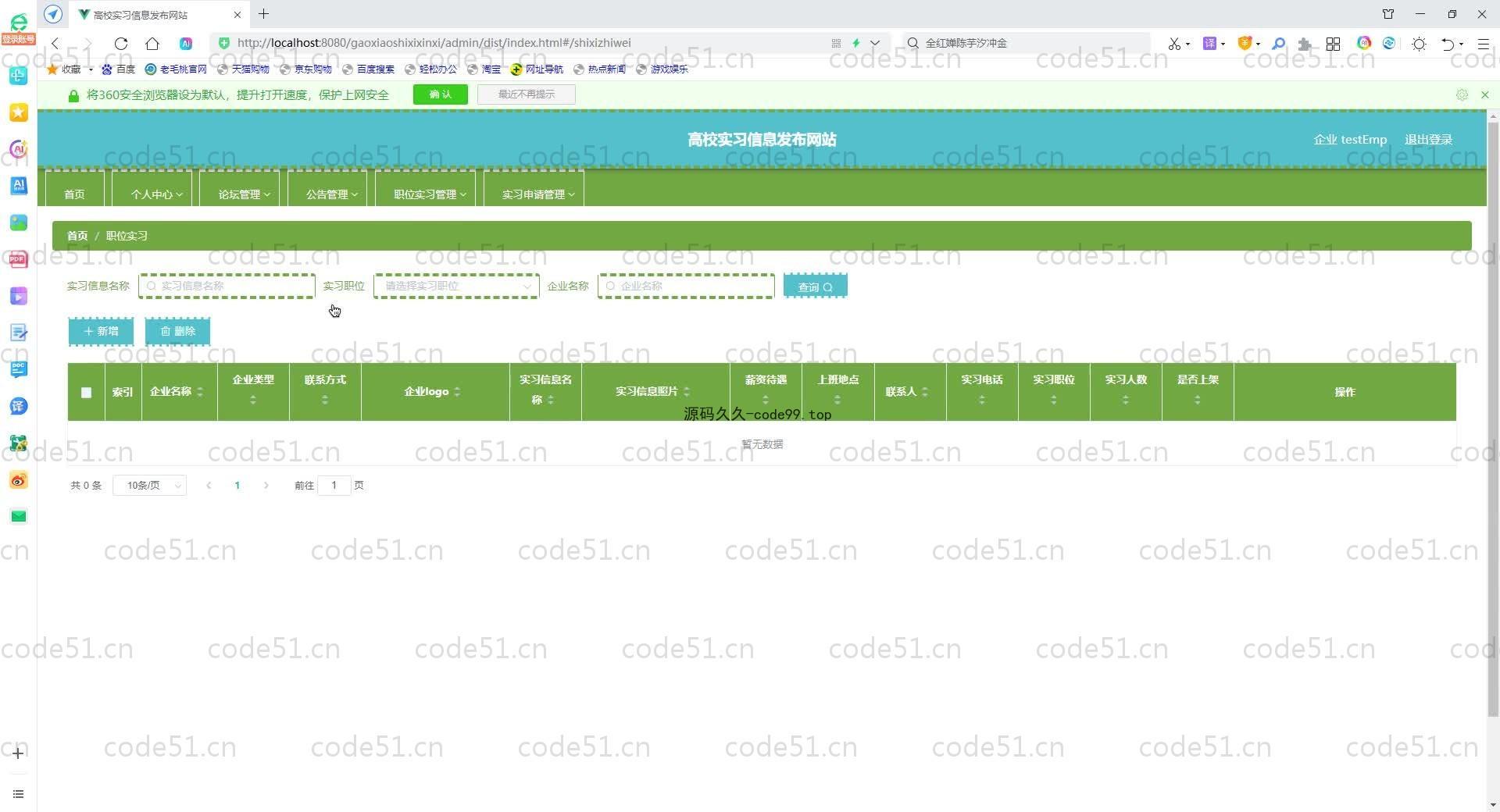Click the 删除 delete button

click(x=177, y=331)
